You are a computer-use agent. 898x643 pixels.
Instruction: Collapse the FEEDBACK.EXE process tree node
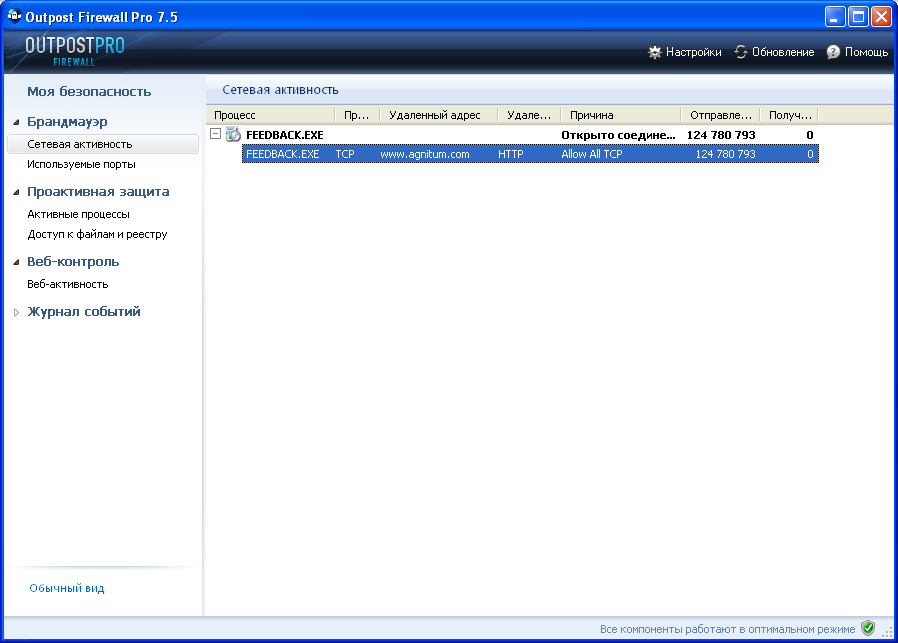pyautogui.click(x=215, y=134)
